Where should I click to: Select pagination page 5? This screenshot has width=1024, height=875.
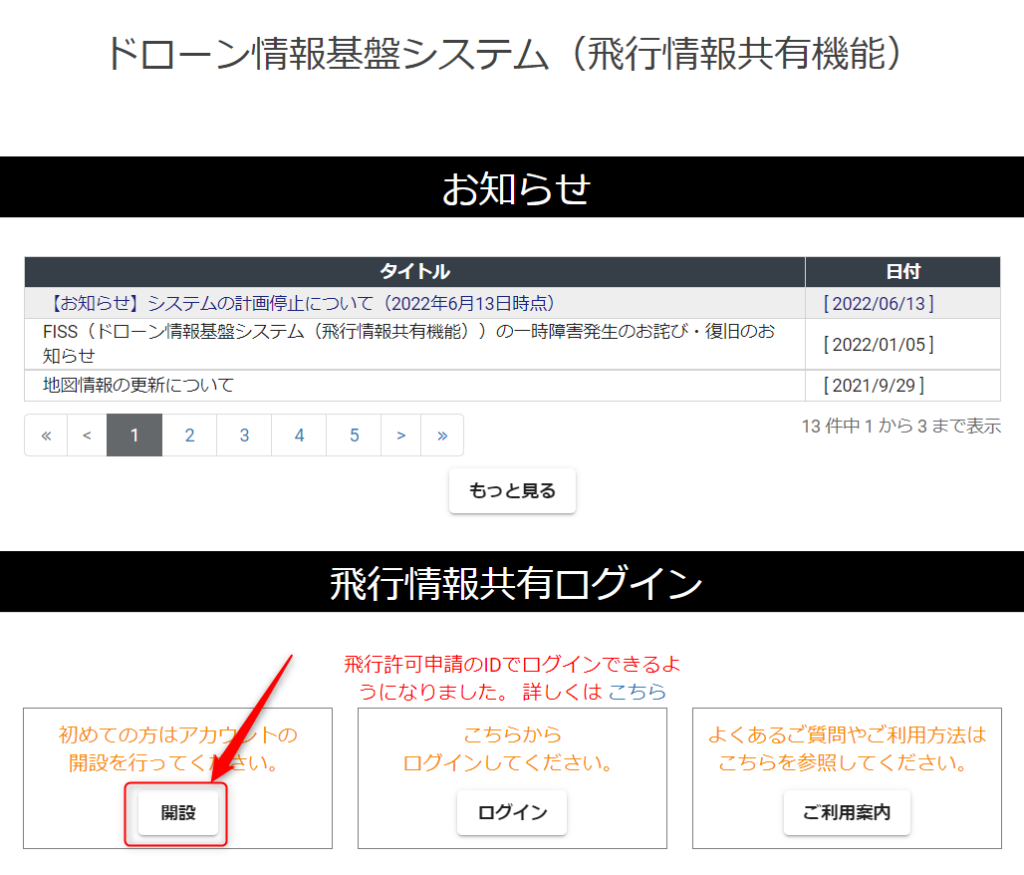pos(354,435)
